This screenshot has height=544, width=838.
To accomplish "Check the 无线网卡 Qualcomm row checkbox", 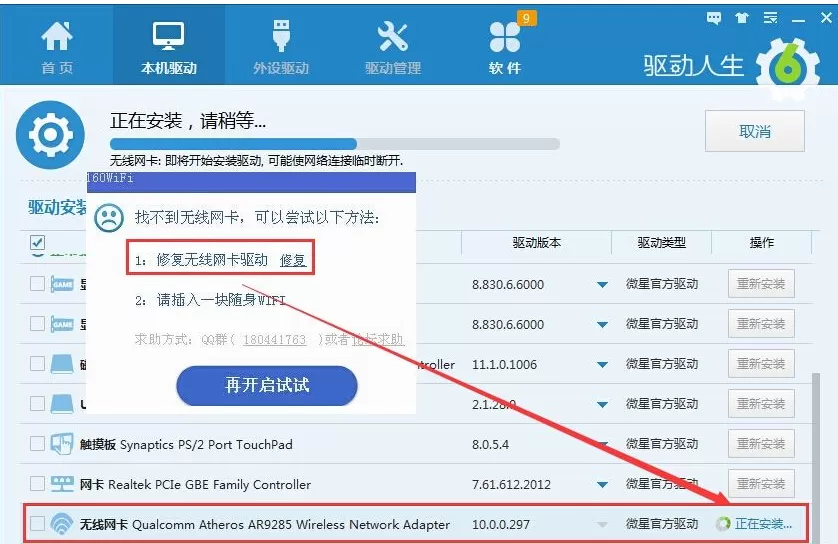I will click(x=37, y=524).
